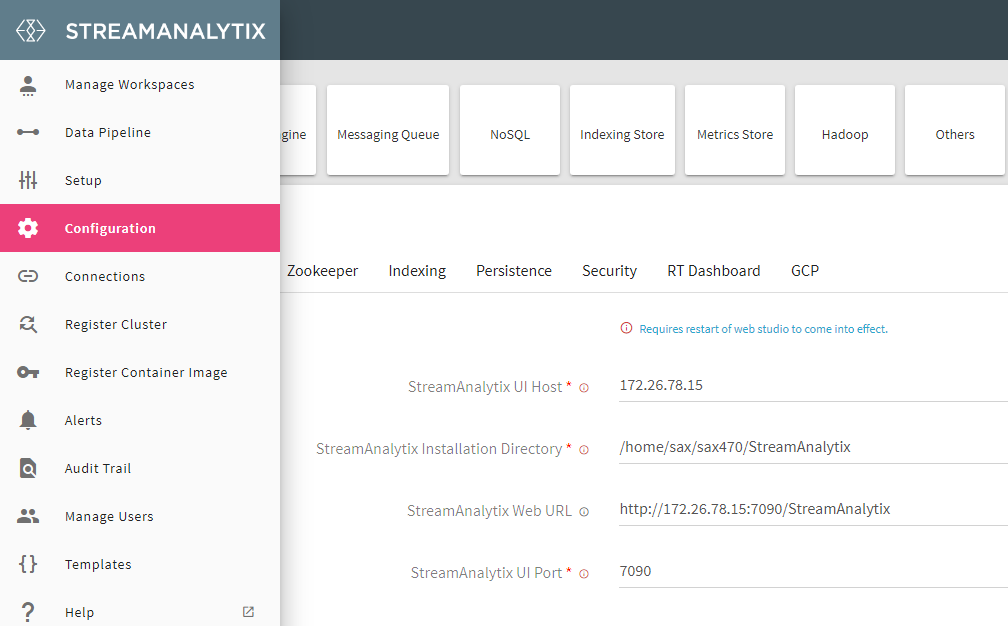Click the Connections link icon
The image size is (1008, 626).
point(28,276)
